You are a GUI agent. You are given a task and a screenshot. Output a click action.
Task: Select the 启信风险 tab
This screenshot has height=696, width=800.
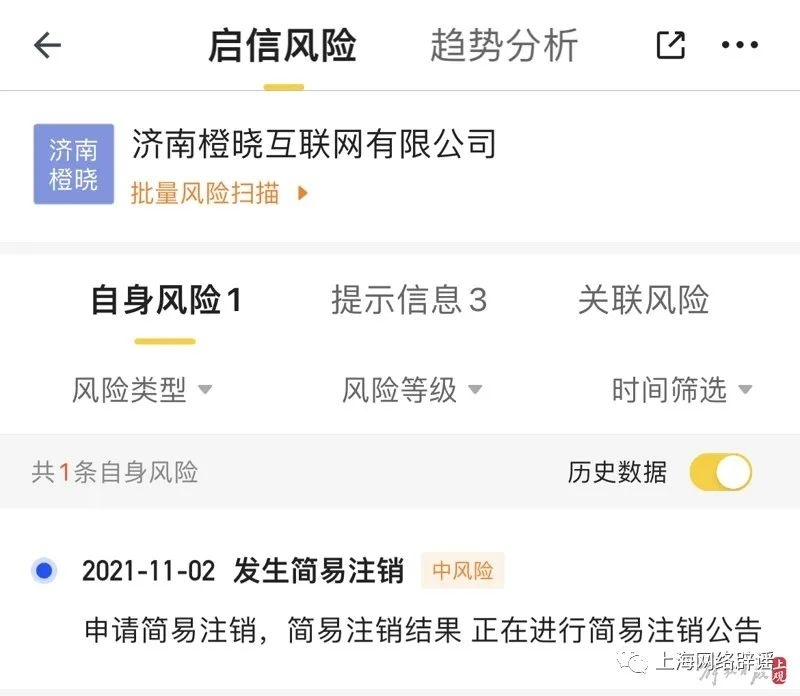coord(282,46)
